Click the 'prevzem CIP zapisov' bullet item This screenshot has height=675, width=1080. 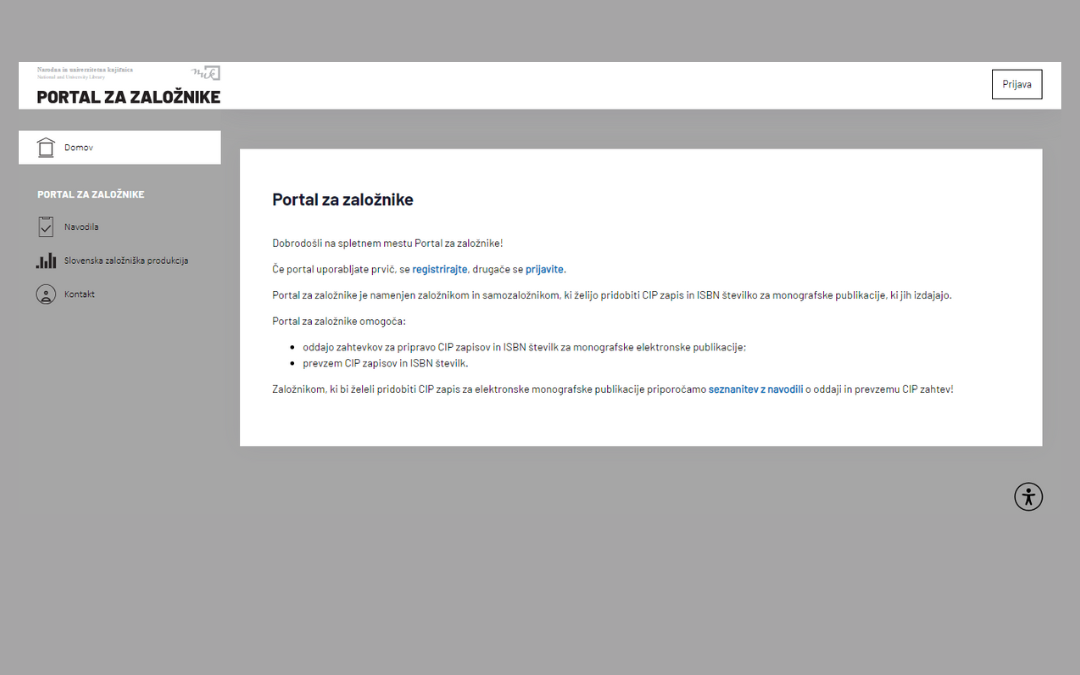click(x=385, y=363)
